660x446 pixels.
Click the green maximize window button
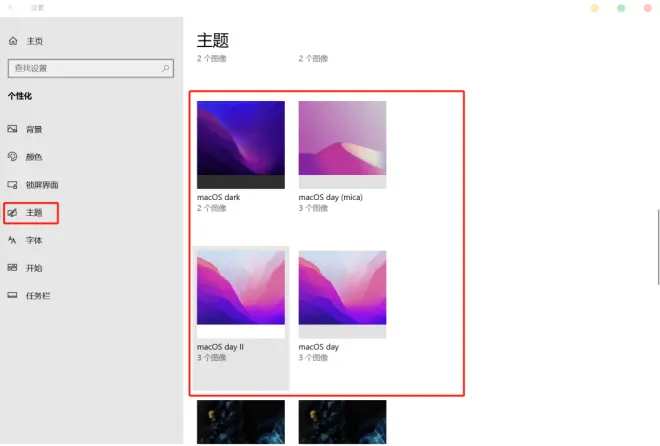click(x=621, y=8)
